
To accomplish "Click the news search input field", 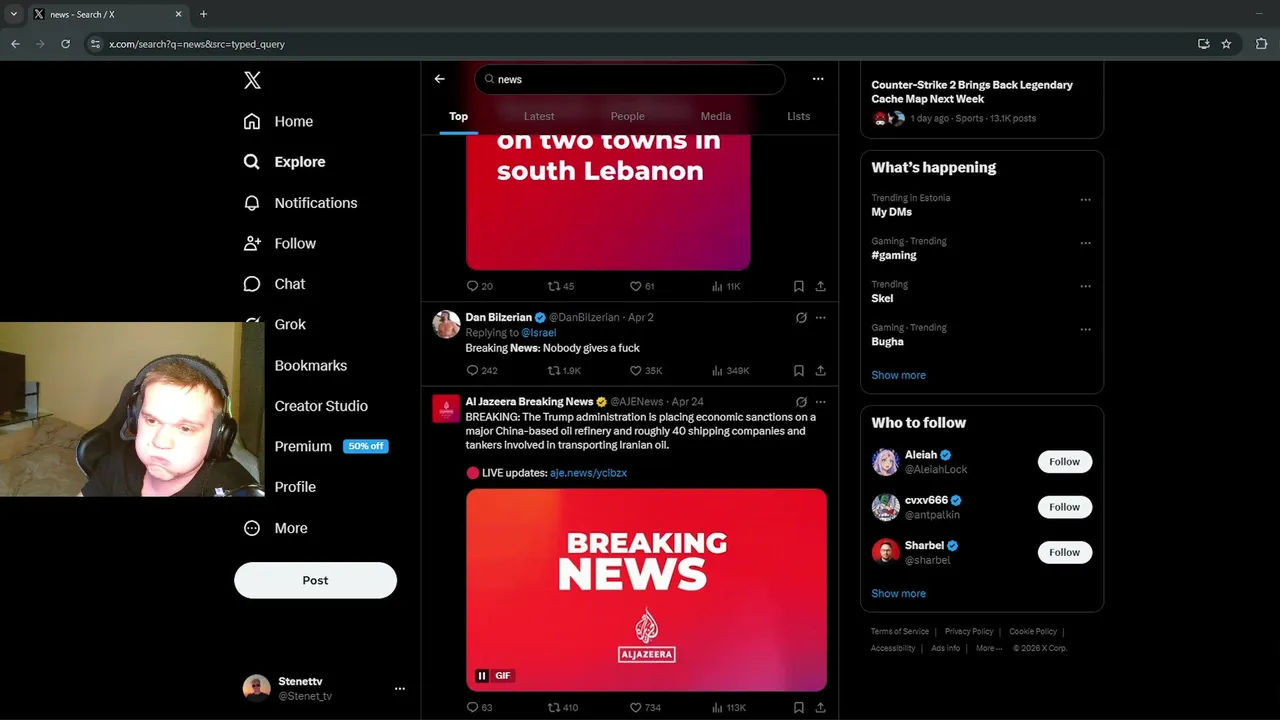I will tap(630, 79).
